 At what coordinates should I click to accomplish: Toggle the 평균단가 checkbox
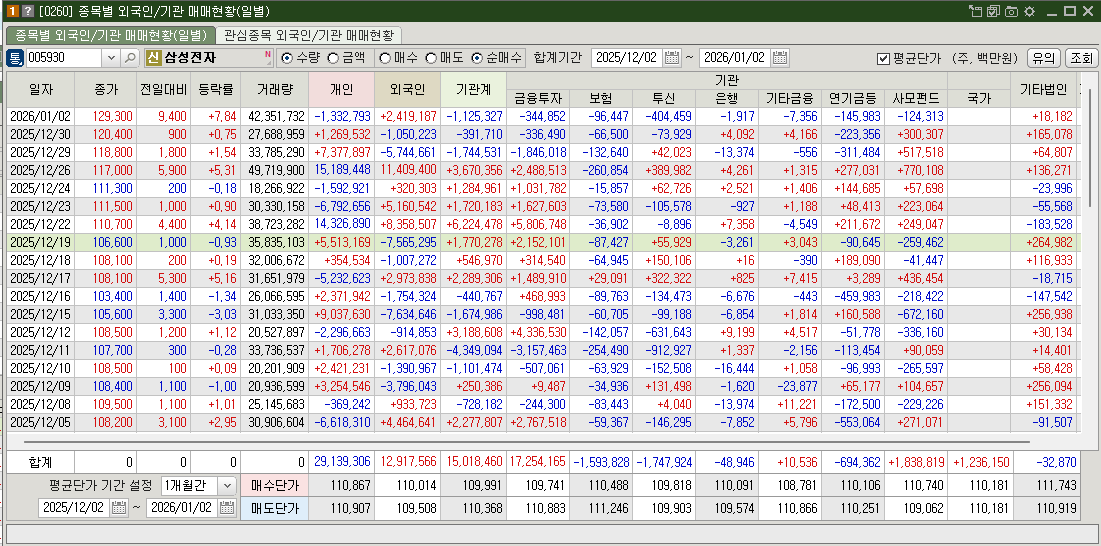(883, 58)
